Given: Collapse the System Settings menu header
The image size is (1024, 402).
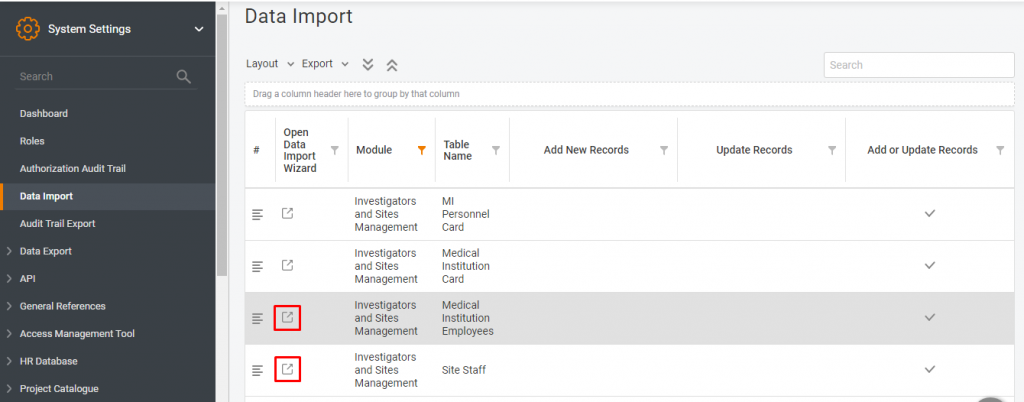Looking at the screenshot, I should 198,29.
